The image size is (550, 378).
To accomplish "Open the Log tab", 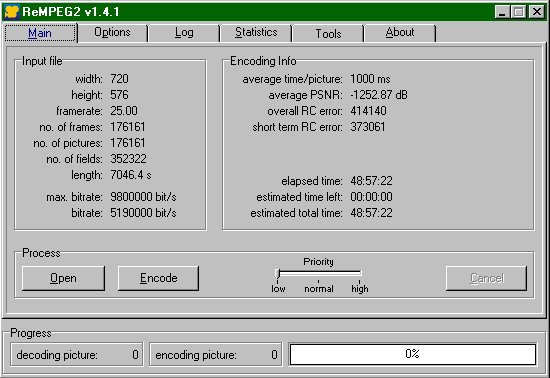I will click(x=184, y=33).
